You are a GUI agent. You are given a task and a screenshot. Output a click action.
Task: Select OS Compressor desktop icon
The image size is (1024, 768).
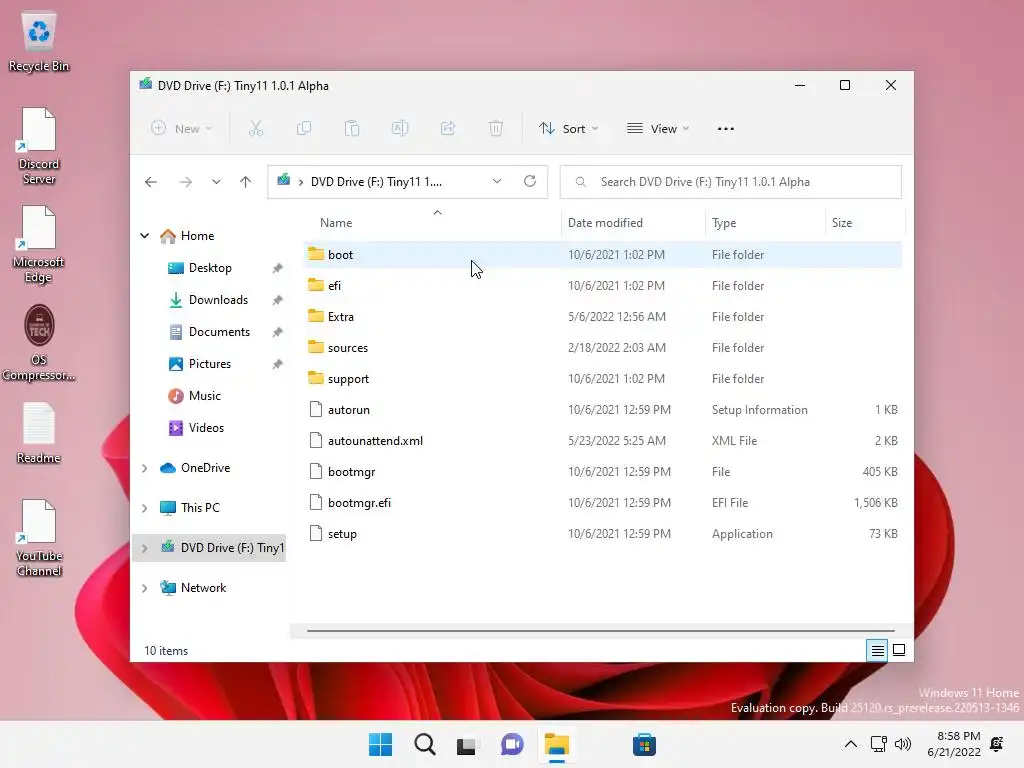click(39, 343)
